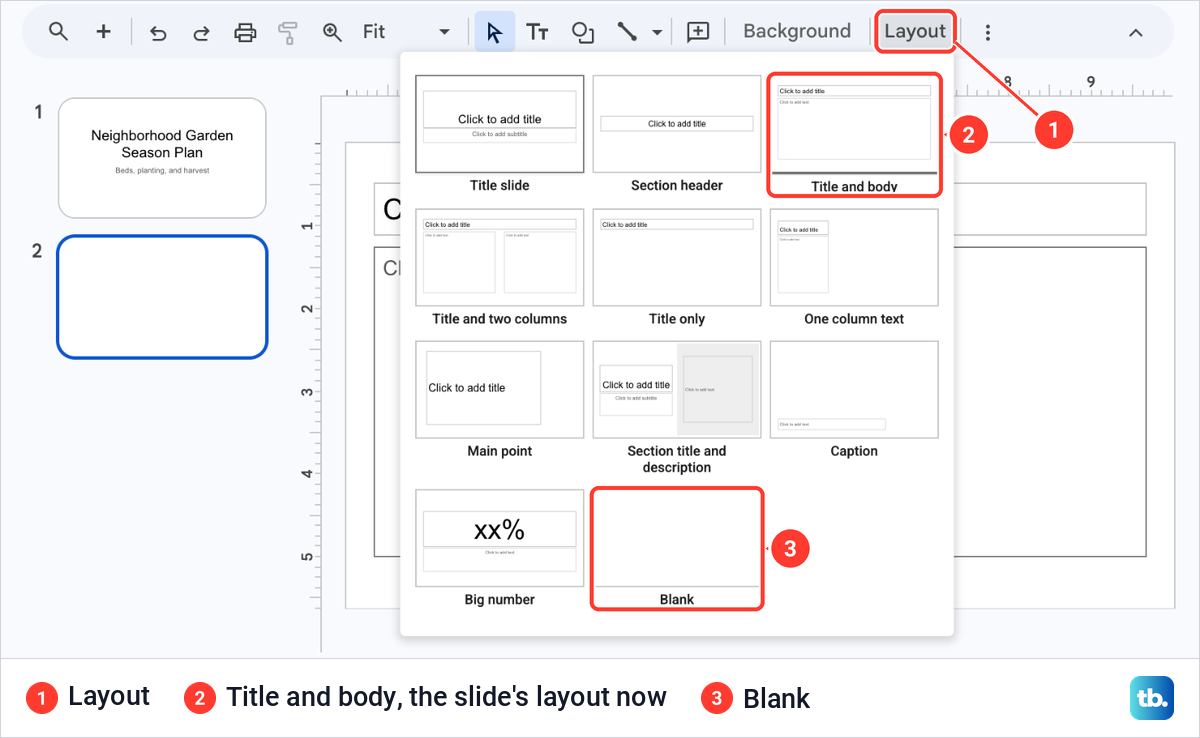This screenshot has height=738, width=1200.
Task: Choose the Section header layout
Action: (x=677, y=134)
